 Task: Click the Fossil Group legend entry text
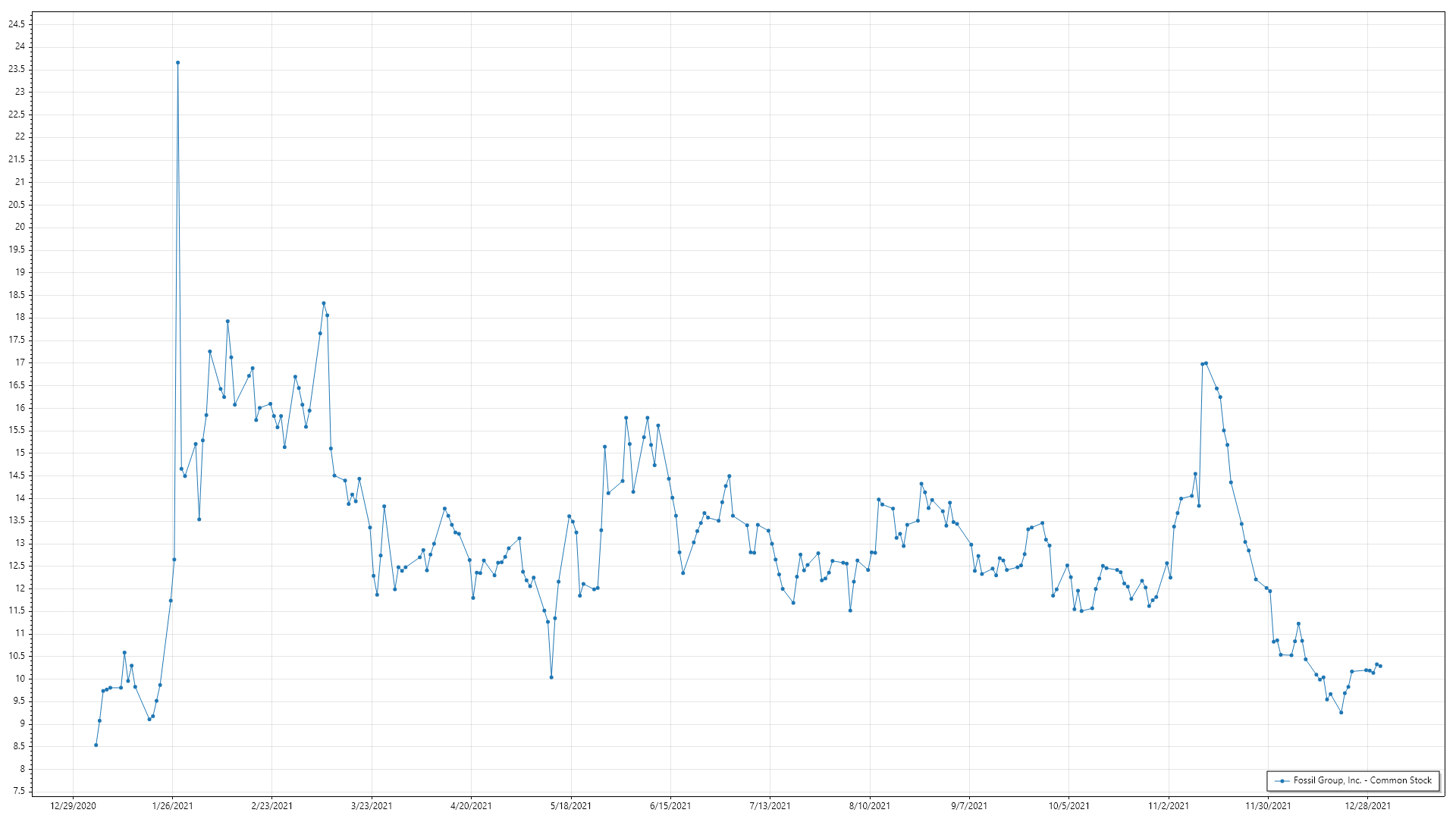pyautogui.click(x=1362, y=780)
